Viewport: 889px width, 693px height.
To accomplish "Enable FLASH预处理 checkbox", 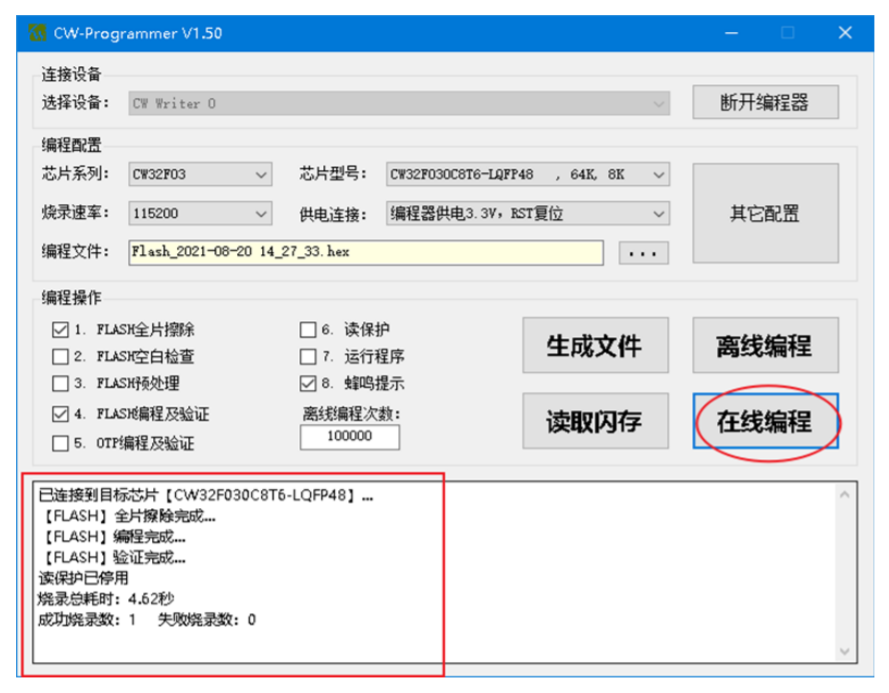I will 60,383.
